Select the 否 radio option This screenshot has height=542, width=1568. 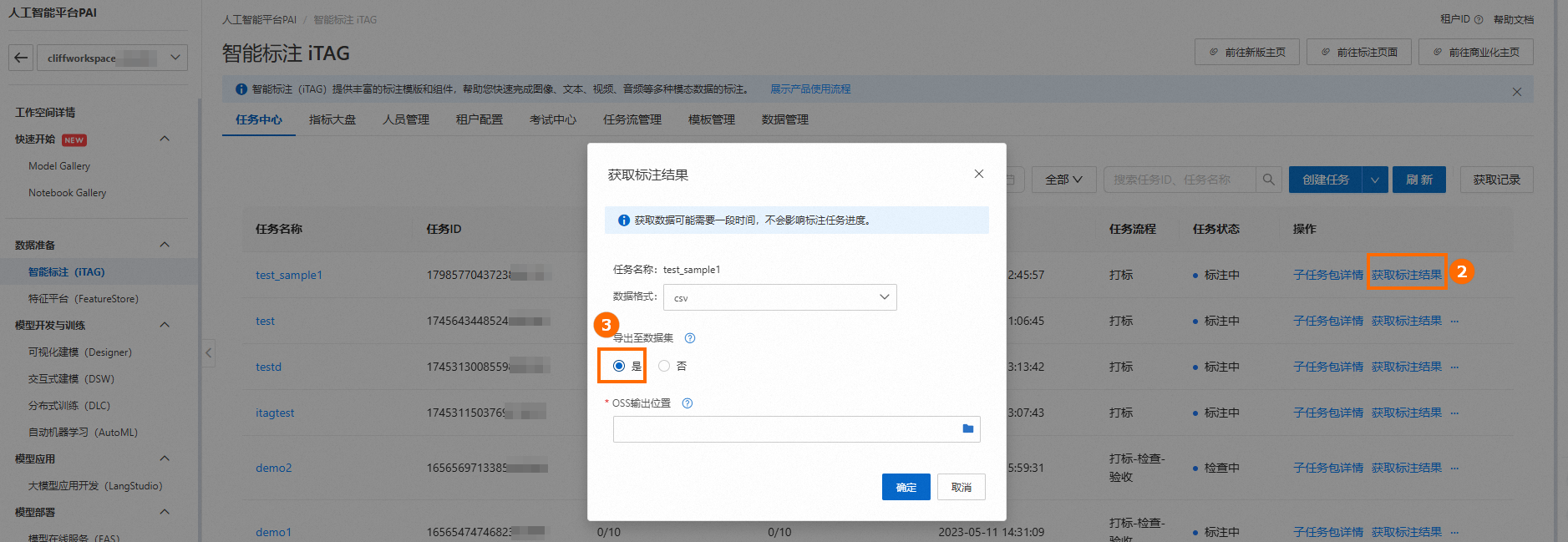coord(664,366)
